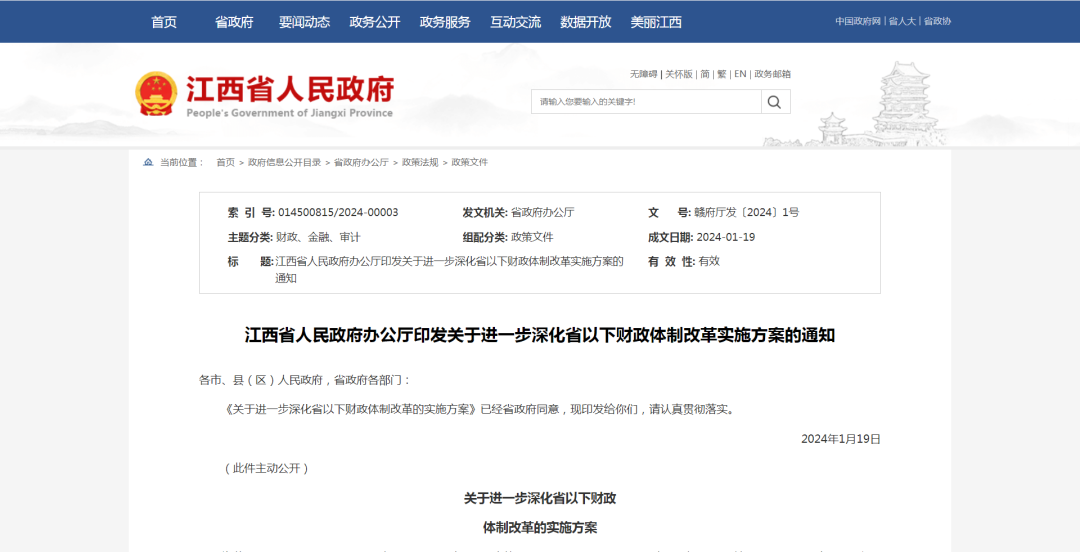The height and width of the screenshot is (552, 1080).
Task: Switch to simplified Chinese 简
Action: click(705, 74)
